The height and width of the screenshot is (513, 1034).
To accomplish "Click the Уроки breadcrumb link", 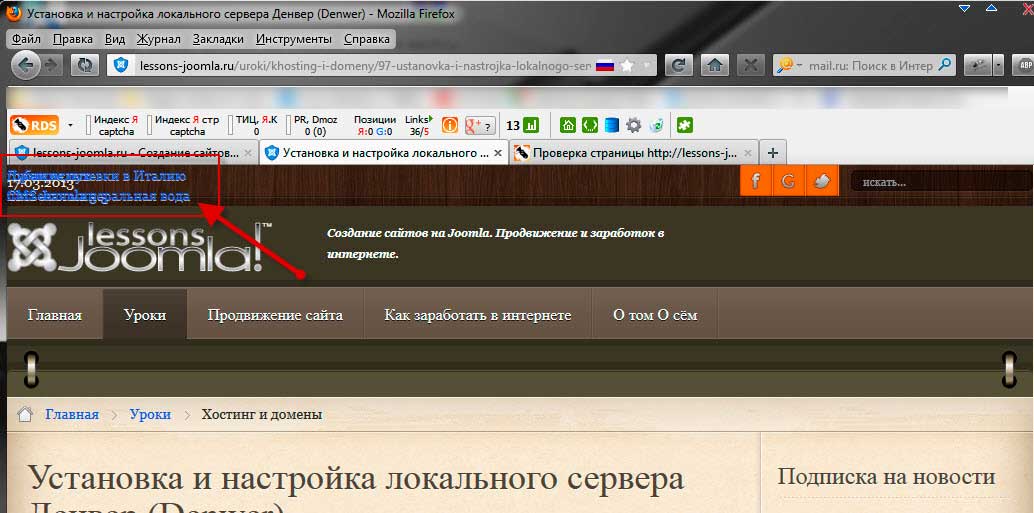I will tap(150, 415).
